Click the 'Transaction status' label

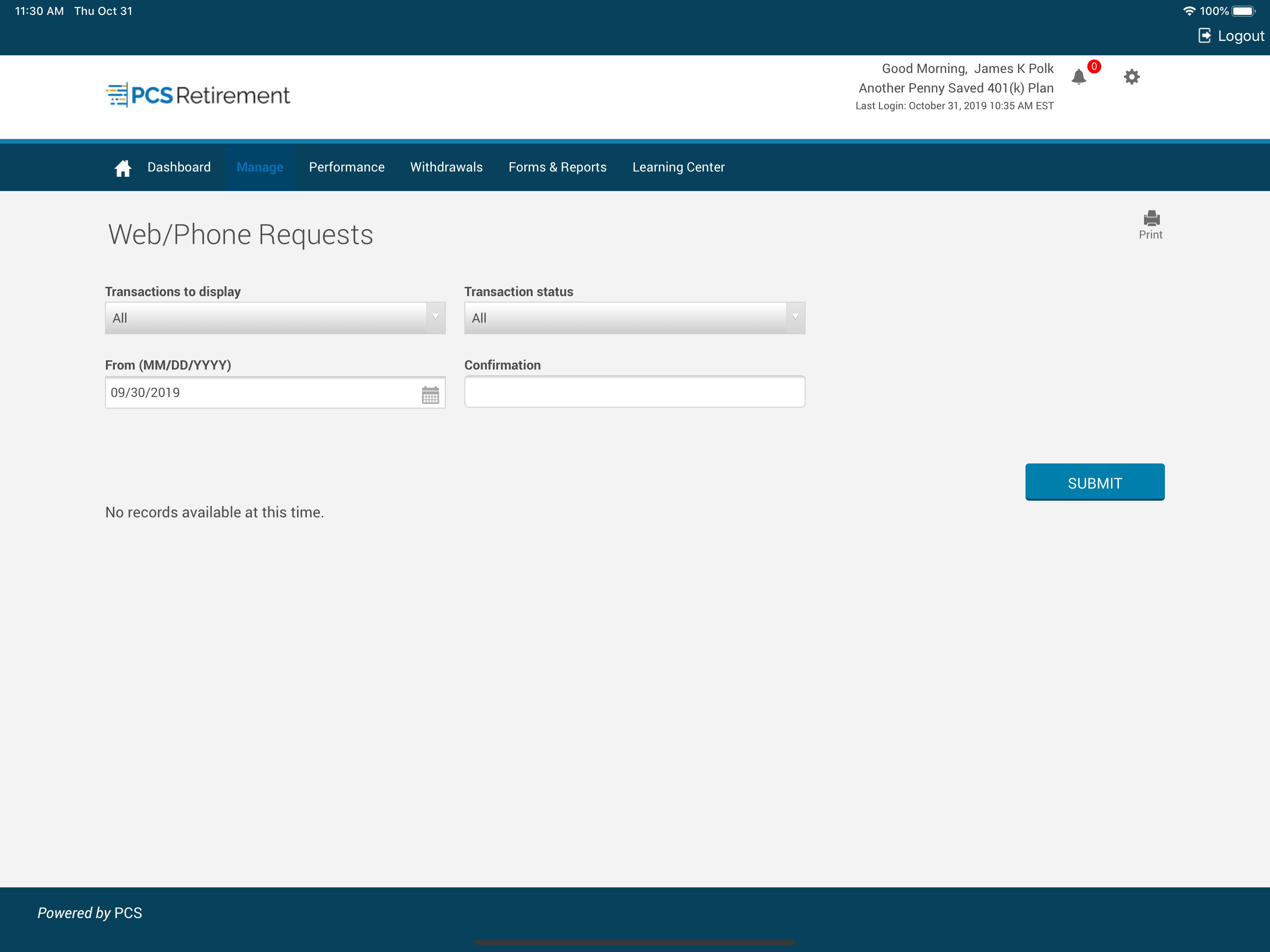pos(518,291)
